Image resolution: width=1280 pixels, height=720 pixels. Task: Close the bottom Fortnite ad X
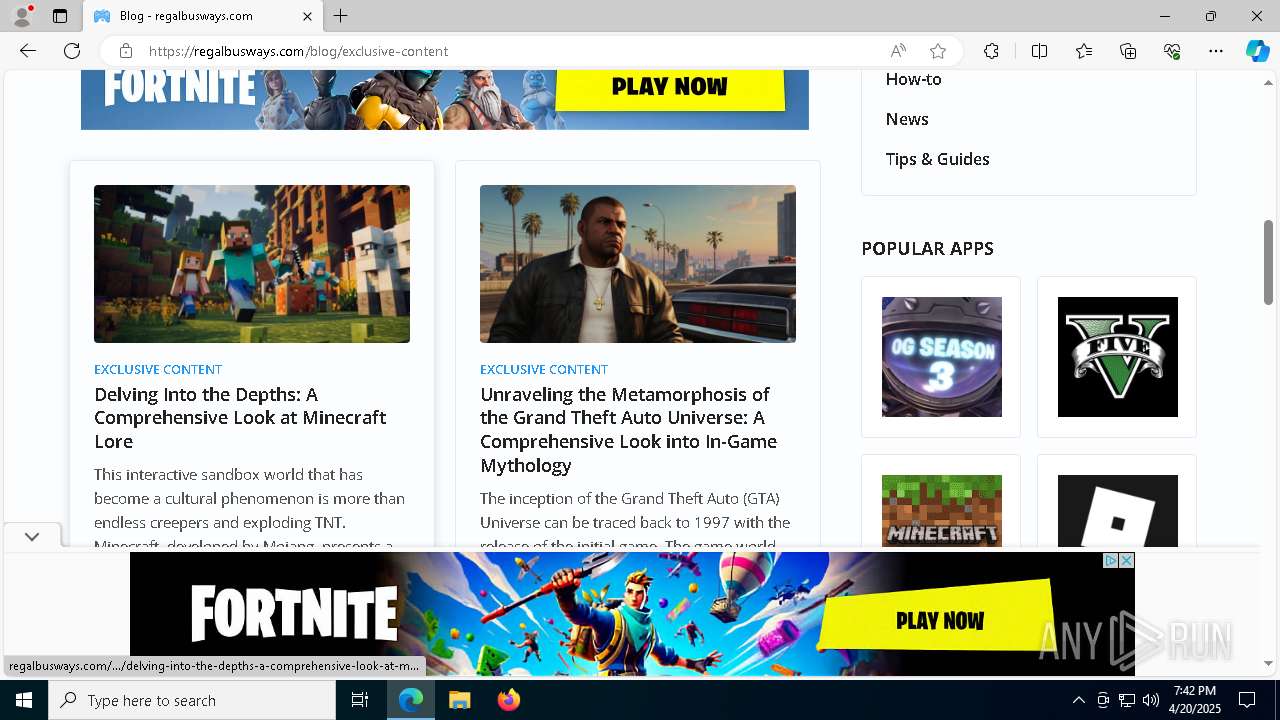coord(1127,561)
